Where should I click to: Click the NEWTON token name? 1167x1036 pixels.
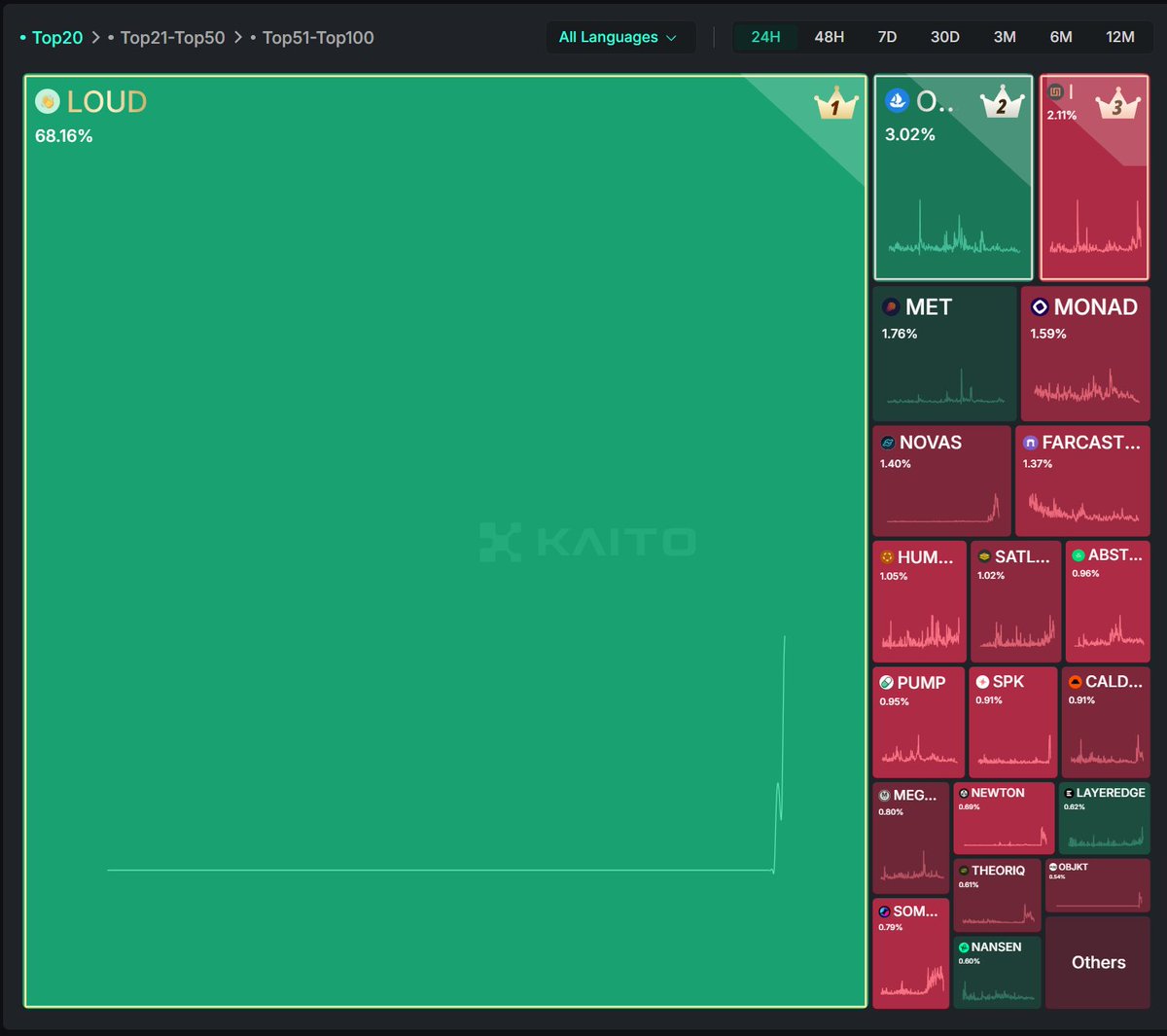pos(998,793)
